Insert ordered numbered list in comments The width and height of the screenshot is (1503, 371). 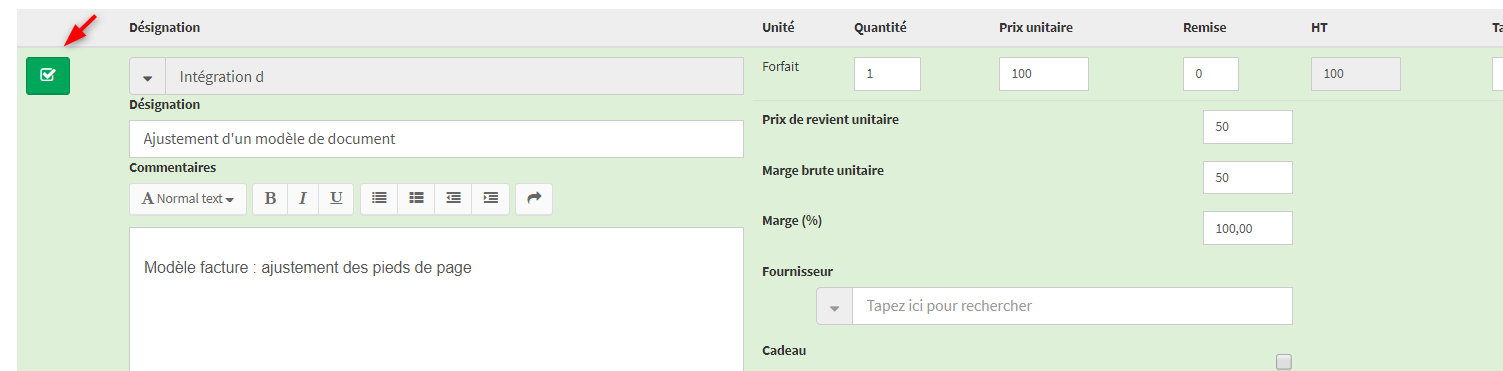coord(416,198)
